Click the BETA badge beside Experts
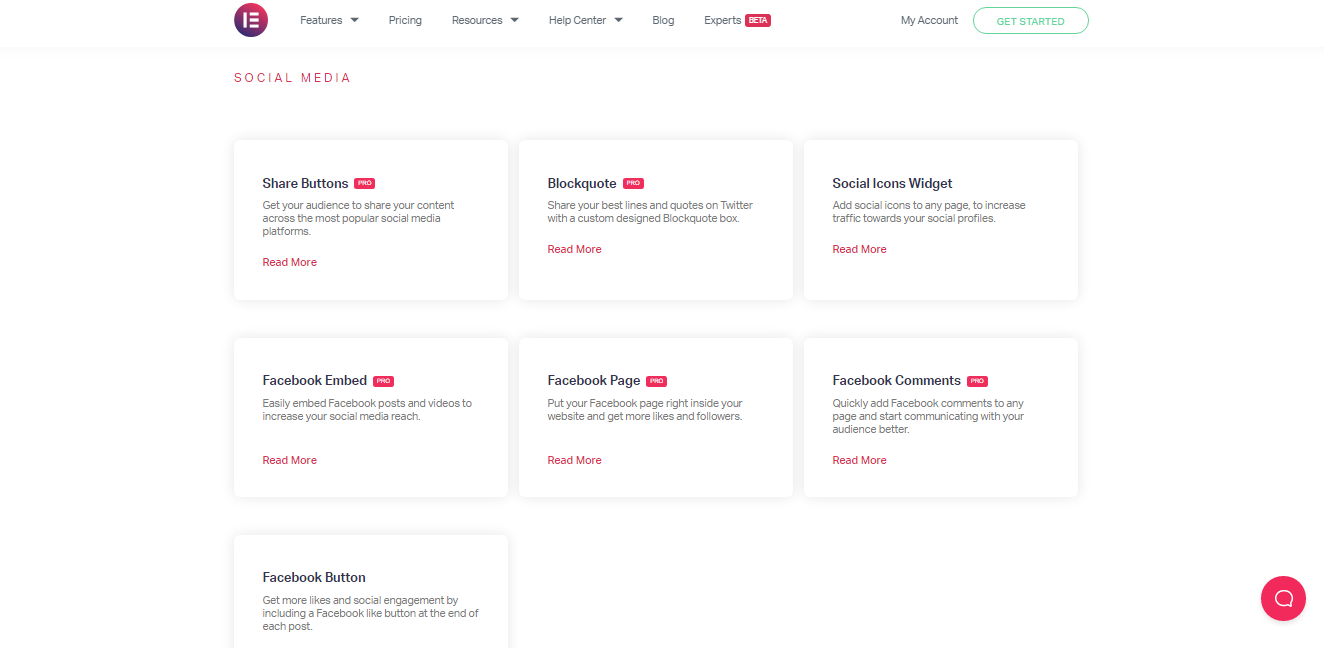Image resolution: width=1324 pixels, height=648 pixels. pos(758,20)
